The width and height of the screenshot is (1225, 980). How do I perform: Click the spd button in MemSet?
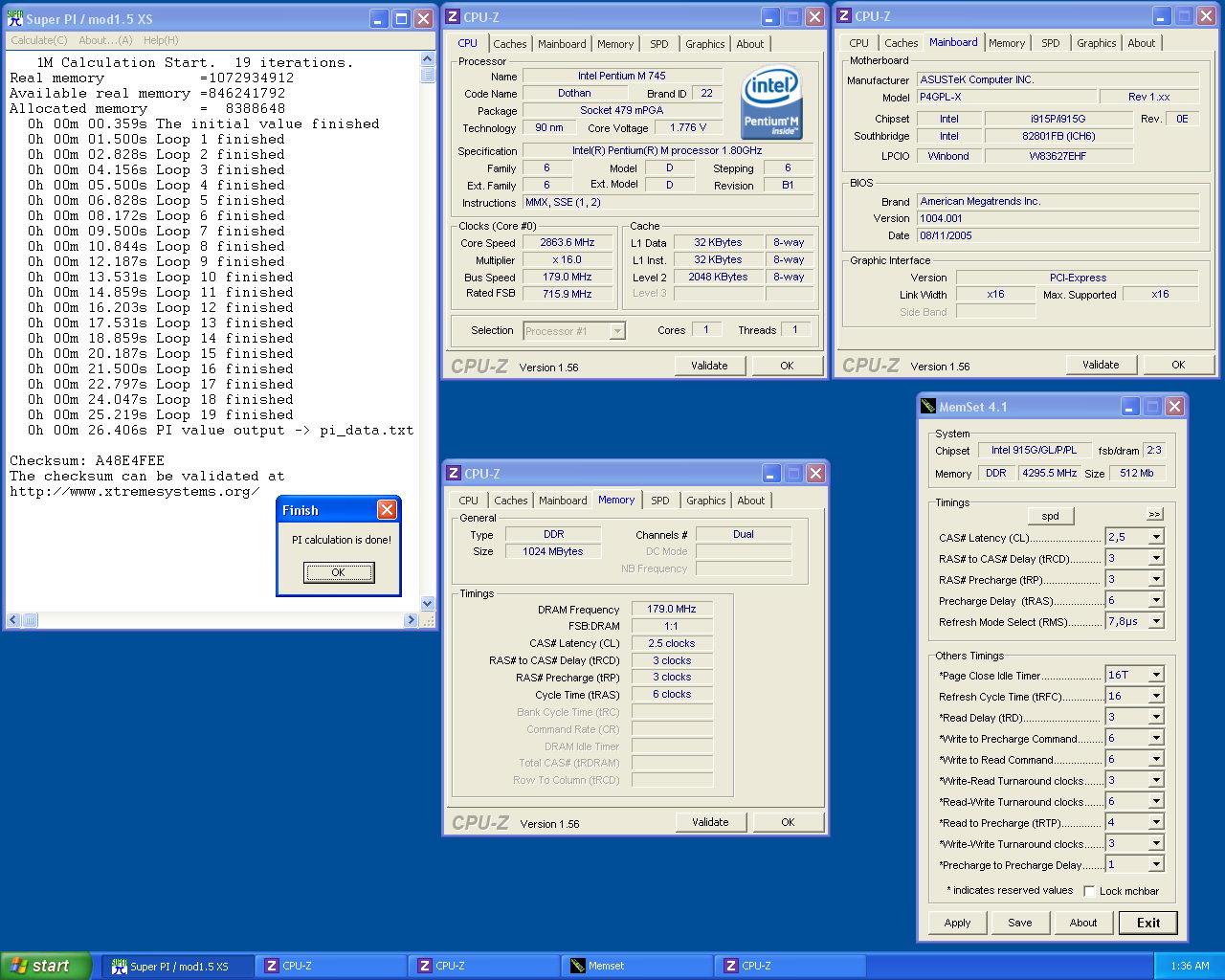pyautogui.click(x=1050, y=516)
